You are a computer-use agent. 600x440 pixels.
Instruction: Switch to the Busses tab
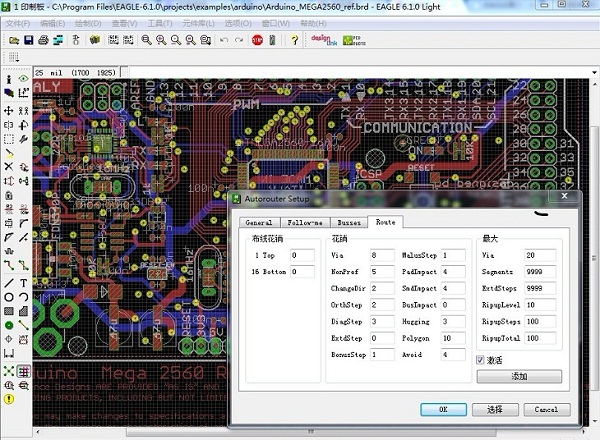349,222
